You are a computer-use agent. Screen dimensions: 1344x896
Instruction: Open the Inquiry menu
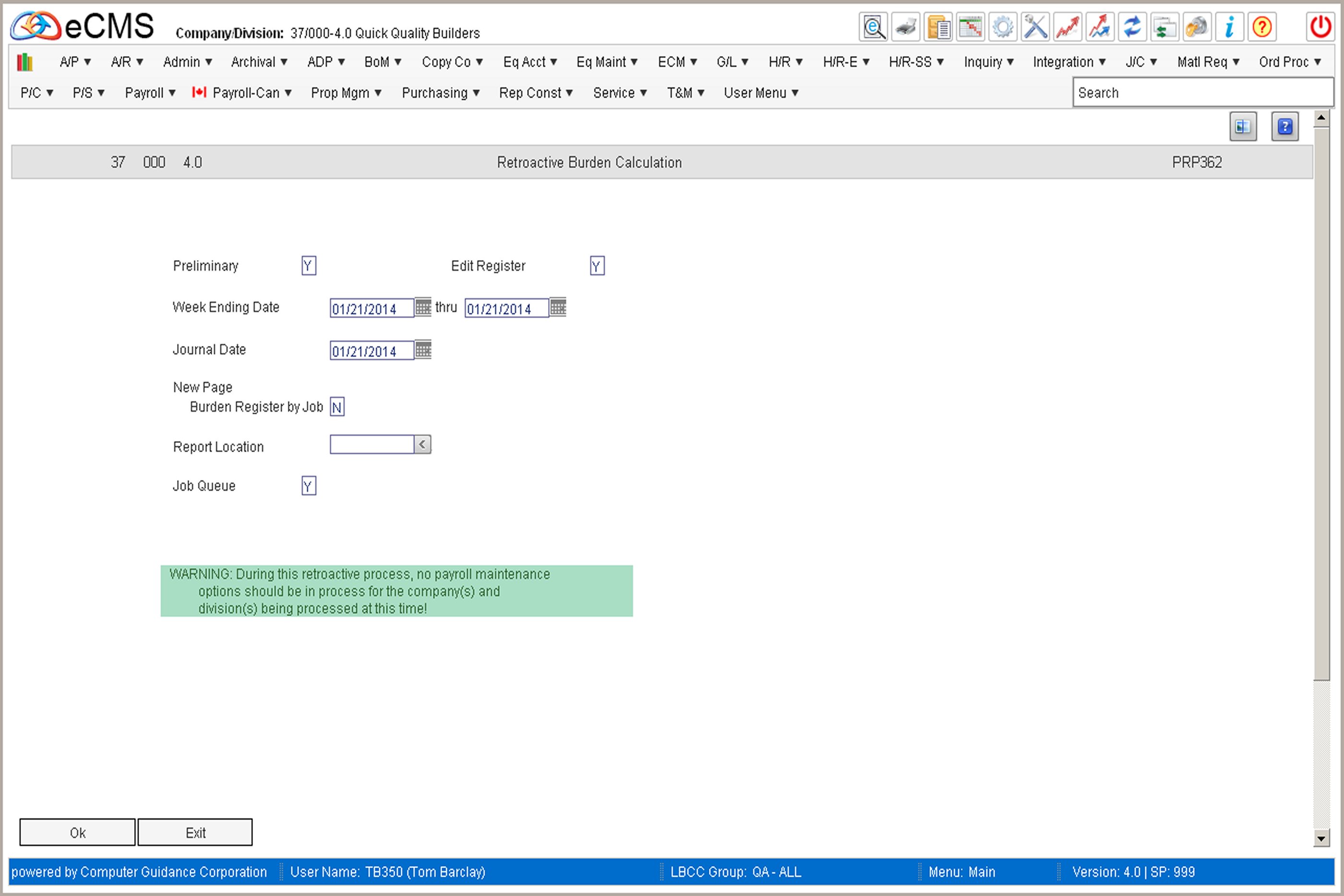pos(989,62)
